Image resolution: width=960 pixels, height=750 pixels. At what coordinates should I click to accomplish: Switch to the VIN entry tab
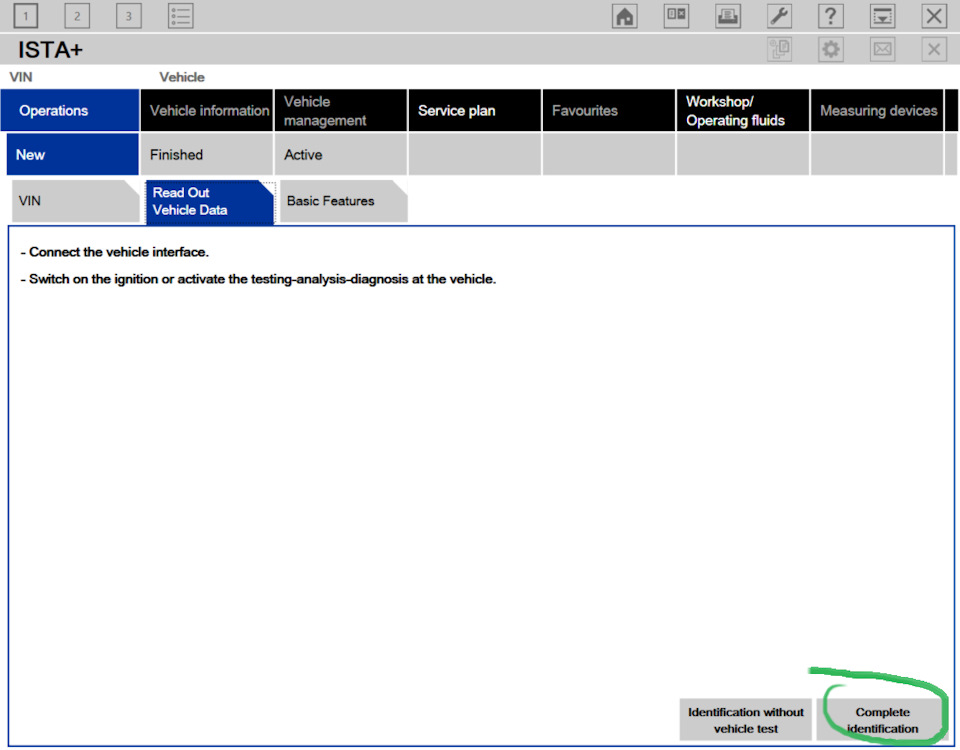(76, 201)
